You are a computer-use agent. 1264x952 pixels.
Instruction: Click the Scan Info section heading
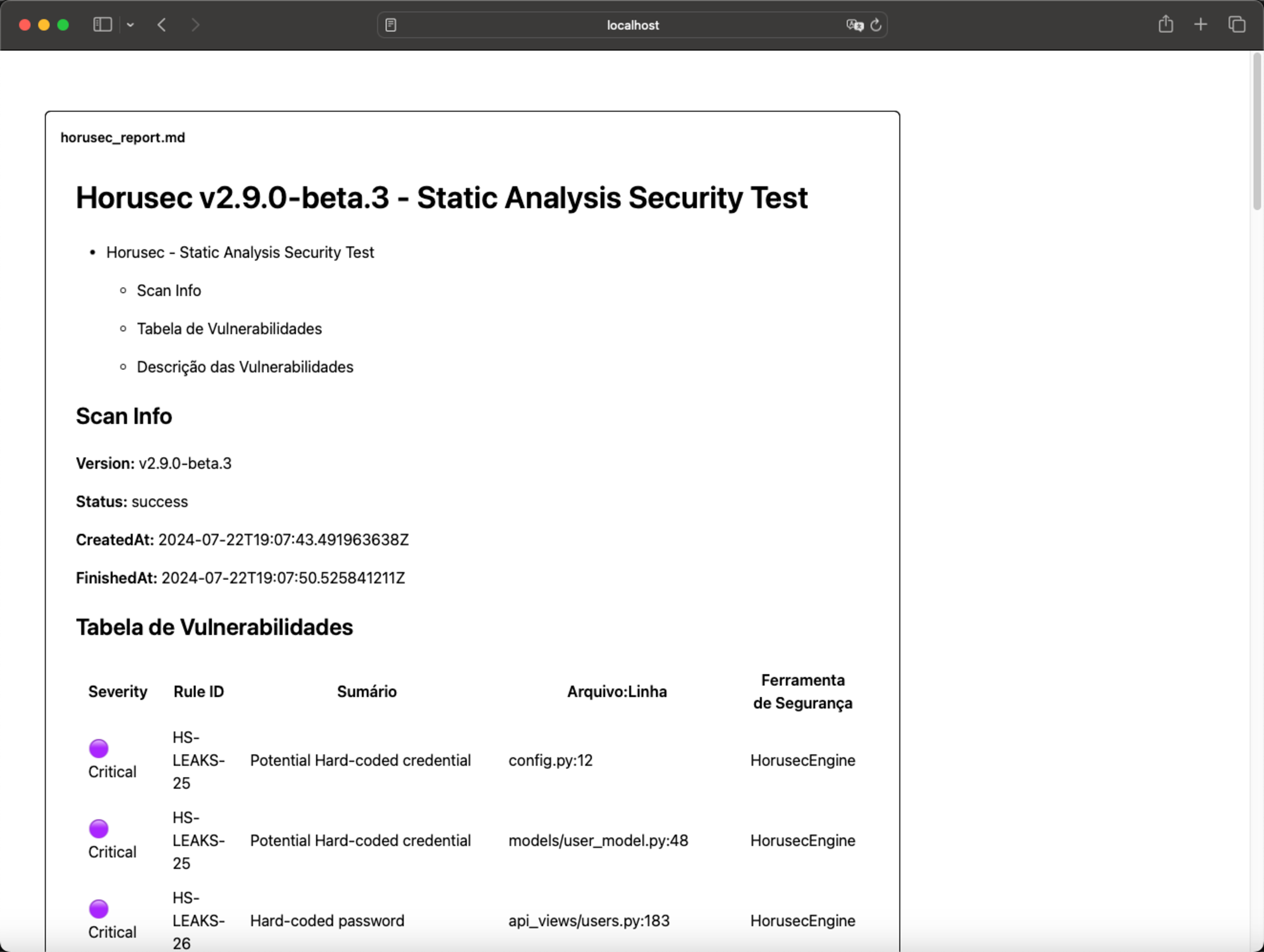pyautogui.click(x=124, y=416)
